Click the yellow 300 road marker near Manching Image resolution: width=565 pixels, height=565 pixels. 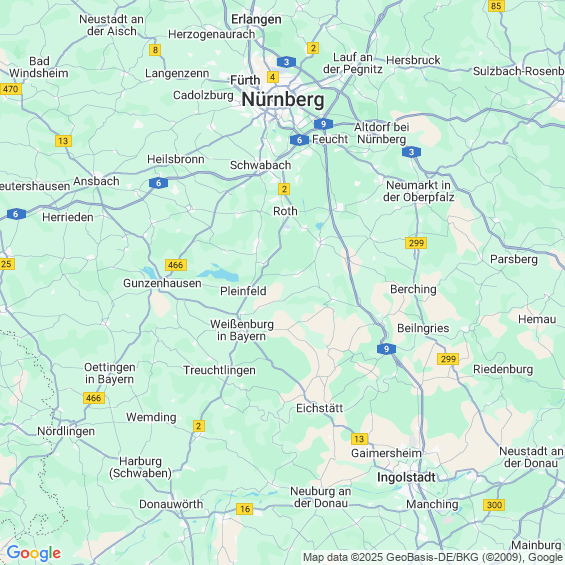click(494, 505)
